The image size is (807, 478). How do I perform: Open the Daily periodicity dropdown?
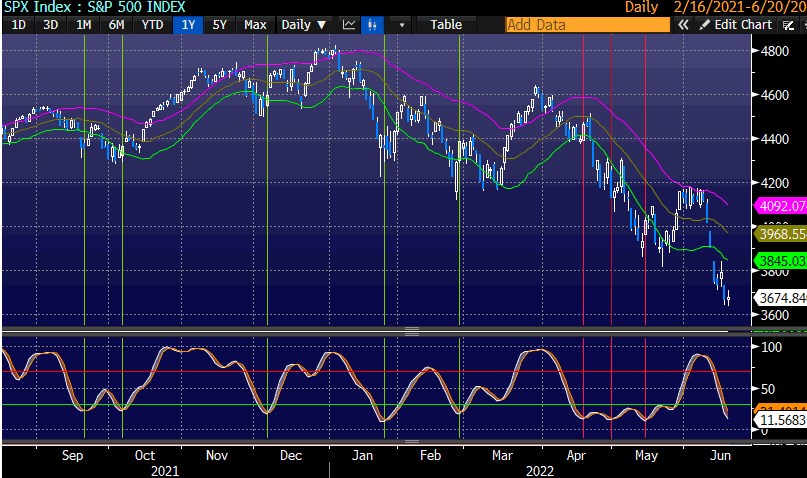pos(304,24)
